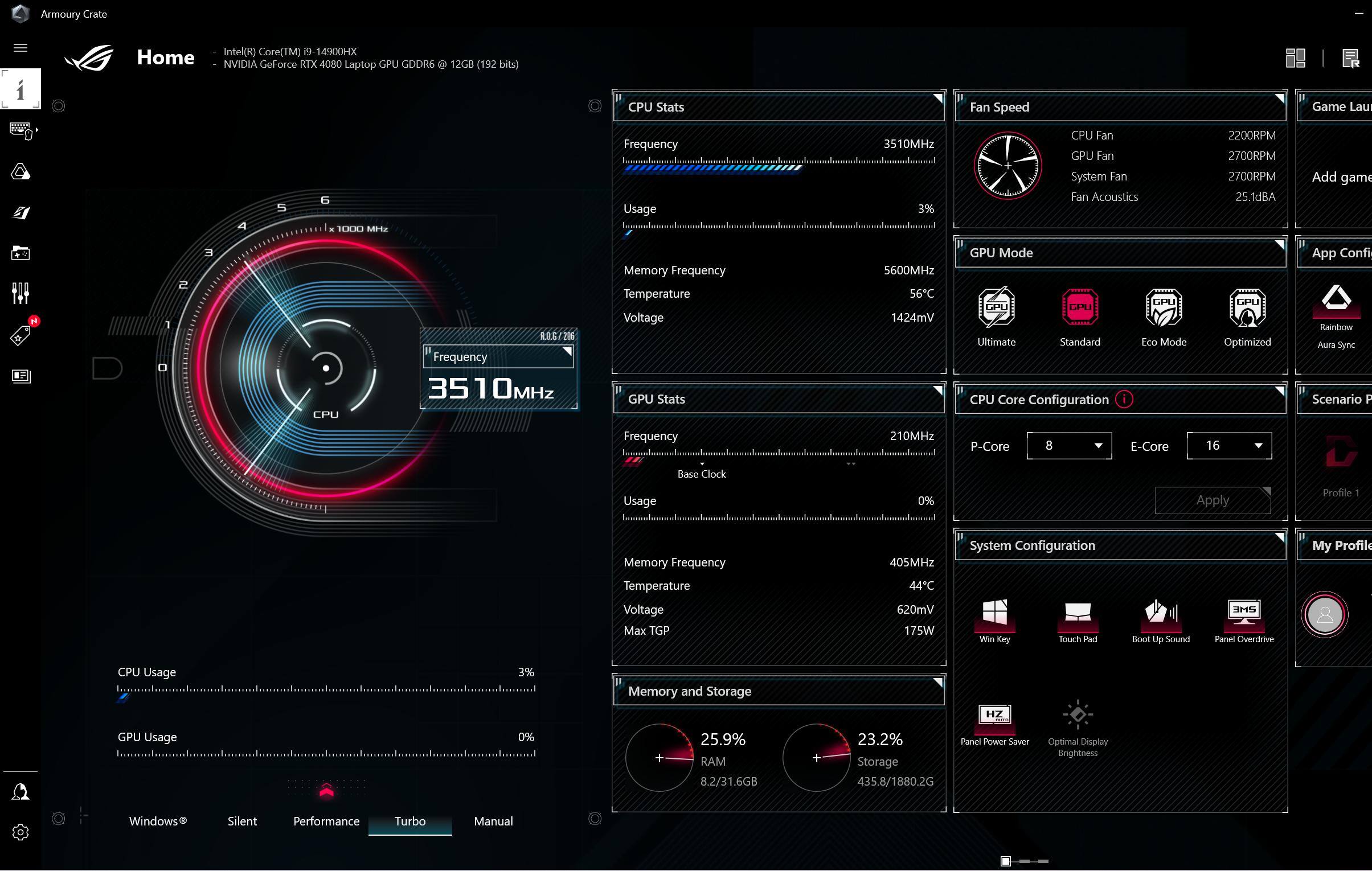Toggle the Touch Pad setting
This screenshot has height=871, width=1372.
point(1078,613)
